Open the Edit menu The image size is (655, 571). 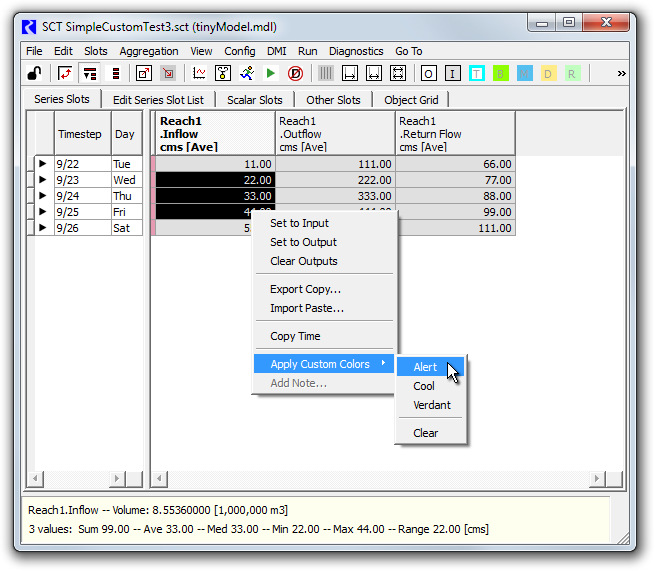pos(63,51)
